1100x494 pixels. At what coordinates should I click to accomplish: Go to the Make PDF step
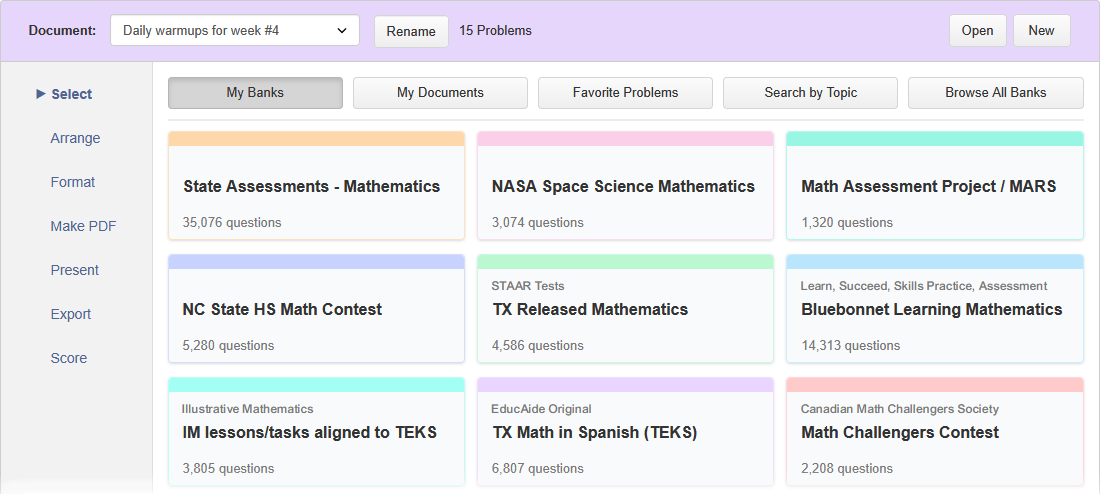(83, 226)
